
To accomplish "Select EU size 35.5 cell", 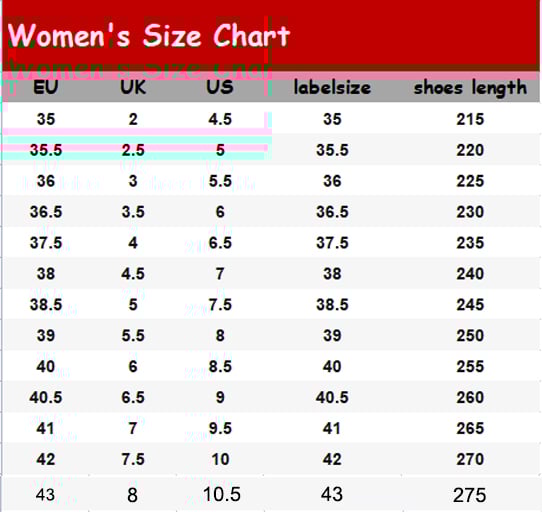I will point(46,150).
